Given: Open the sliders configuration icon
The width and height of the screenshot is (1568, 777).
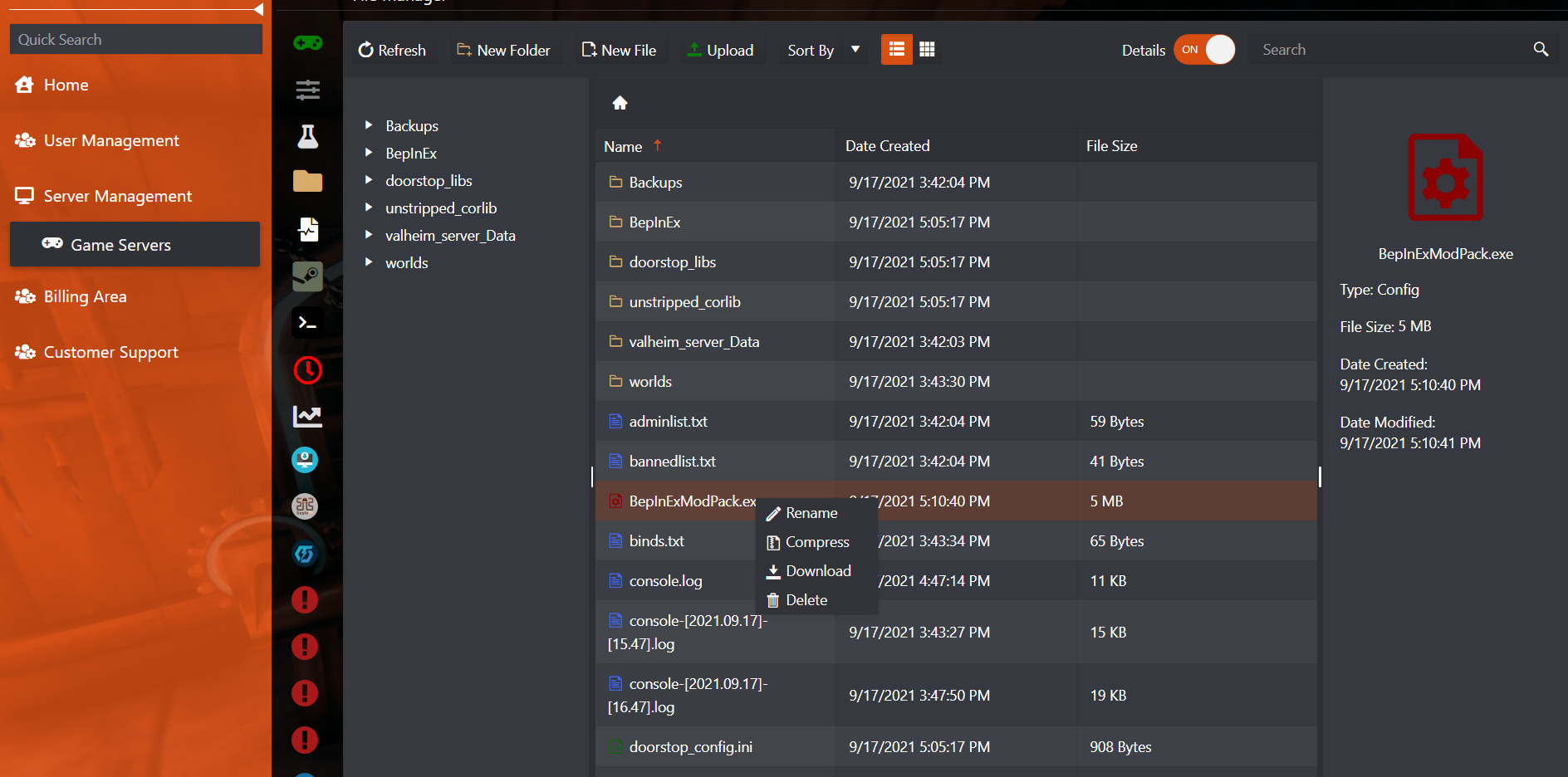Looking at the screenshot, I should pyautogui.click(x=307, y=90).
